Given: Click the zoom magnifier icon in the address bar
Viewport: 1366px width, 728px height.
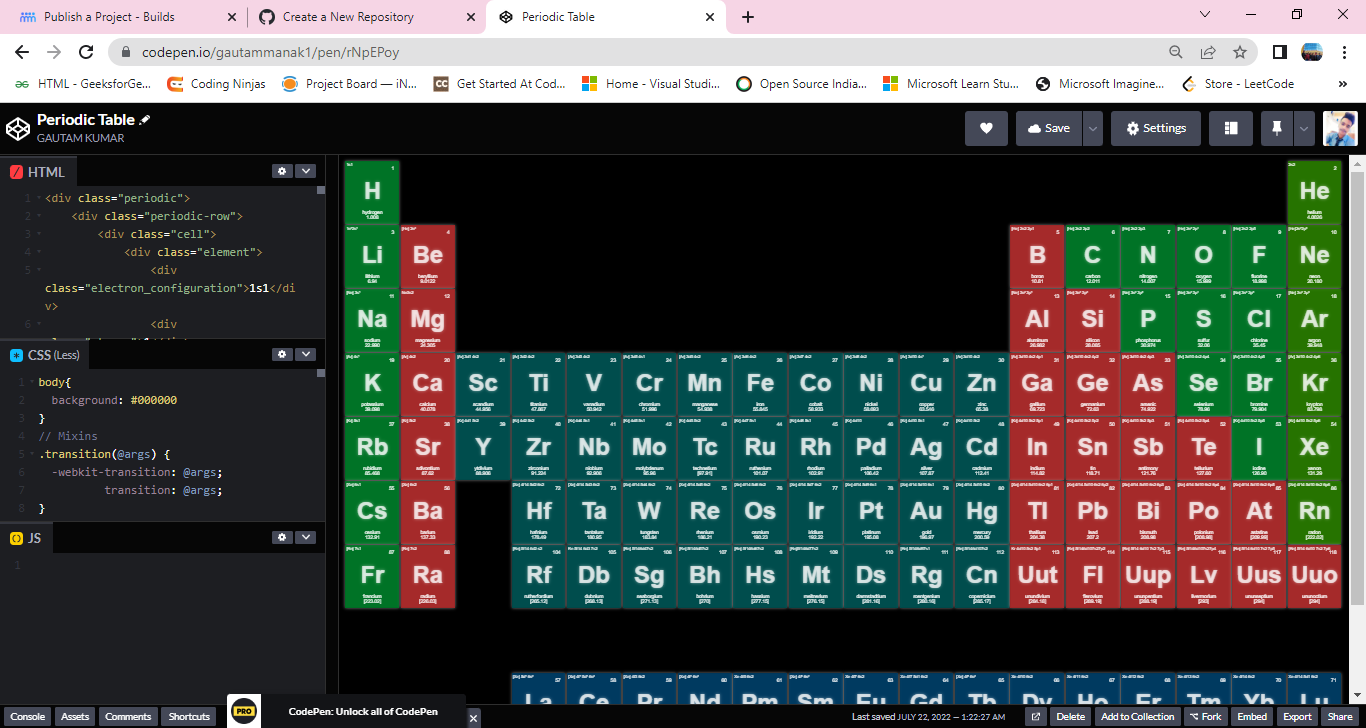Looking at the screenshot, I should pyautogui.click(x=1176, y=50).
